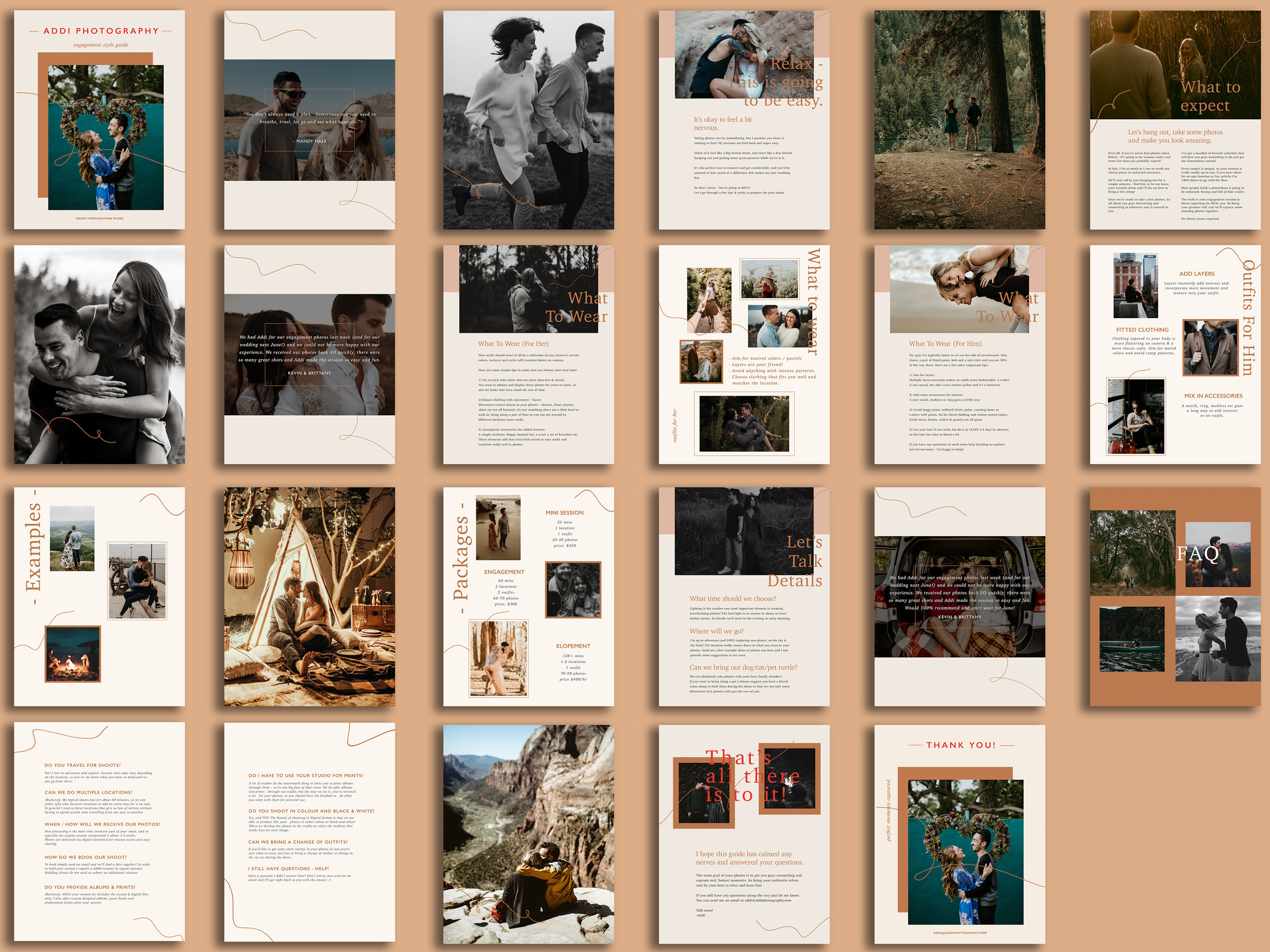1270x952 pixels.
Task: Open the teepee couple photo page
Action: [309, 597]
